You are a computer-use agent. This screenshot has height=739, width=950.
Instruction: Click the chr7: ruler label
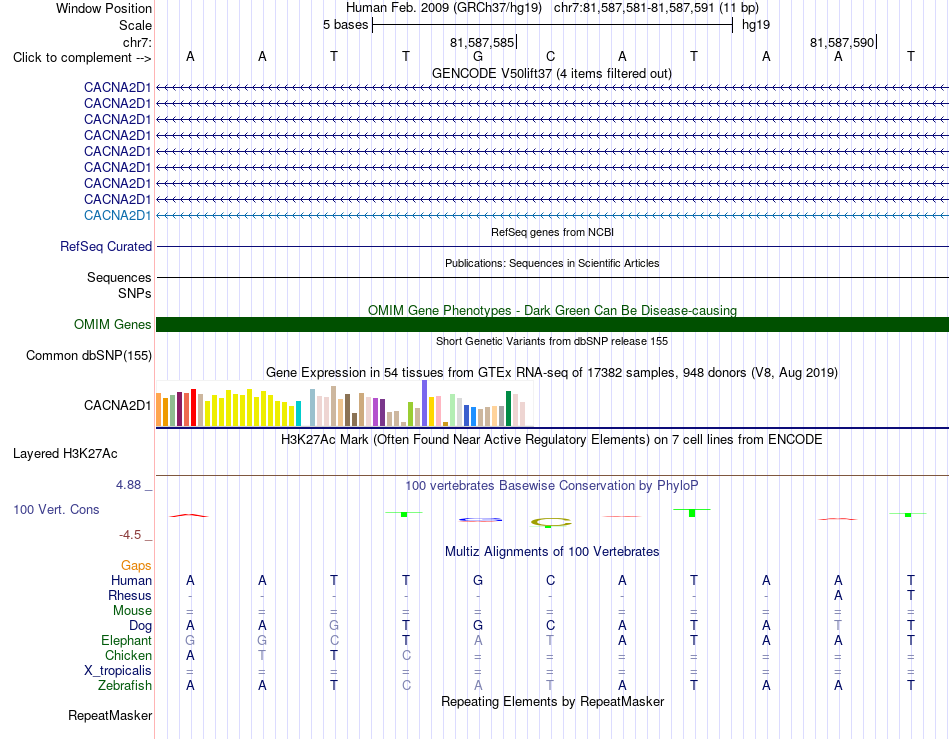point(137,42)
